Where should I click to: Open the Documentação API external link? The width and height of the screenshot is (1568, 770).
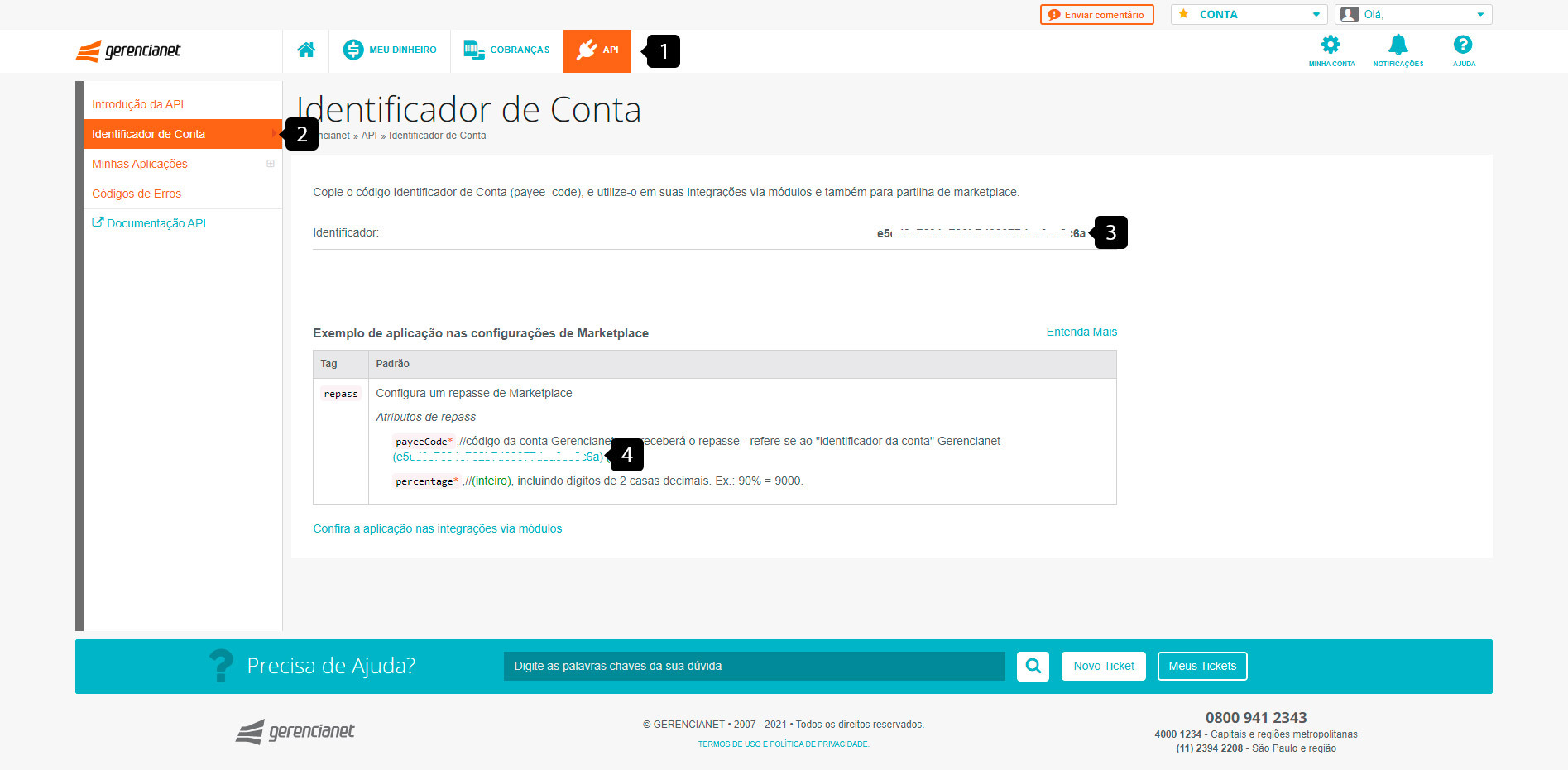(149, 223)
